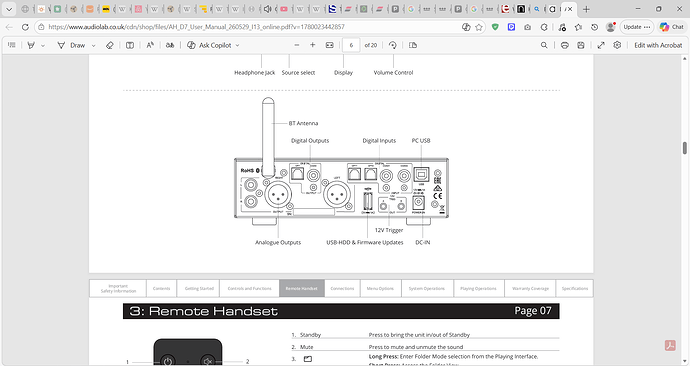The width and height of the screenshot is (690, 366).
Task: Enter PDF full screen mode
Action: (x=601, y=45)
